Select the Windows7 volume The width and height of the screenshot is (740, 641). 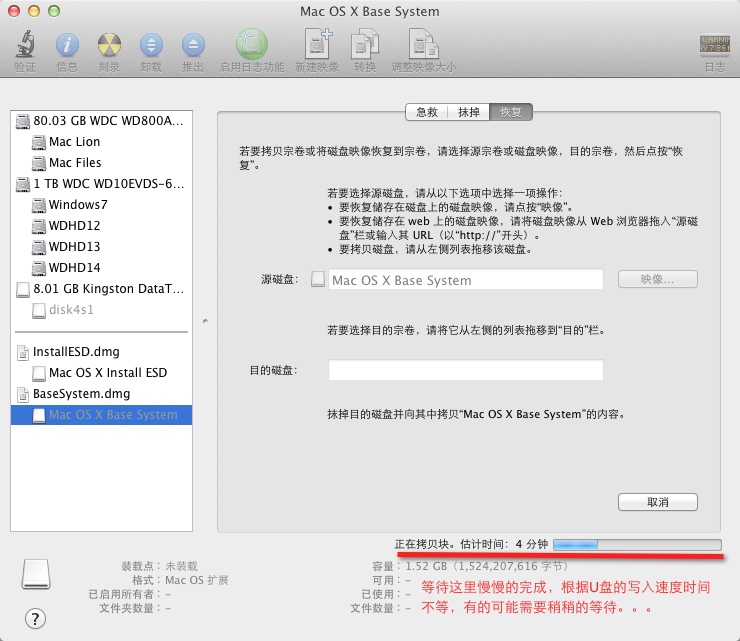101,204
